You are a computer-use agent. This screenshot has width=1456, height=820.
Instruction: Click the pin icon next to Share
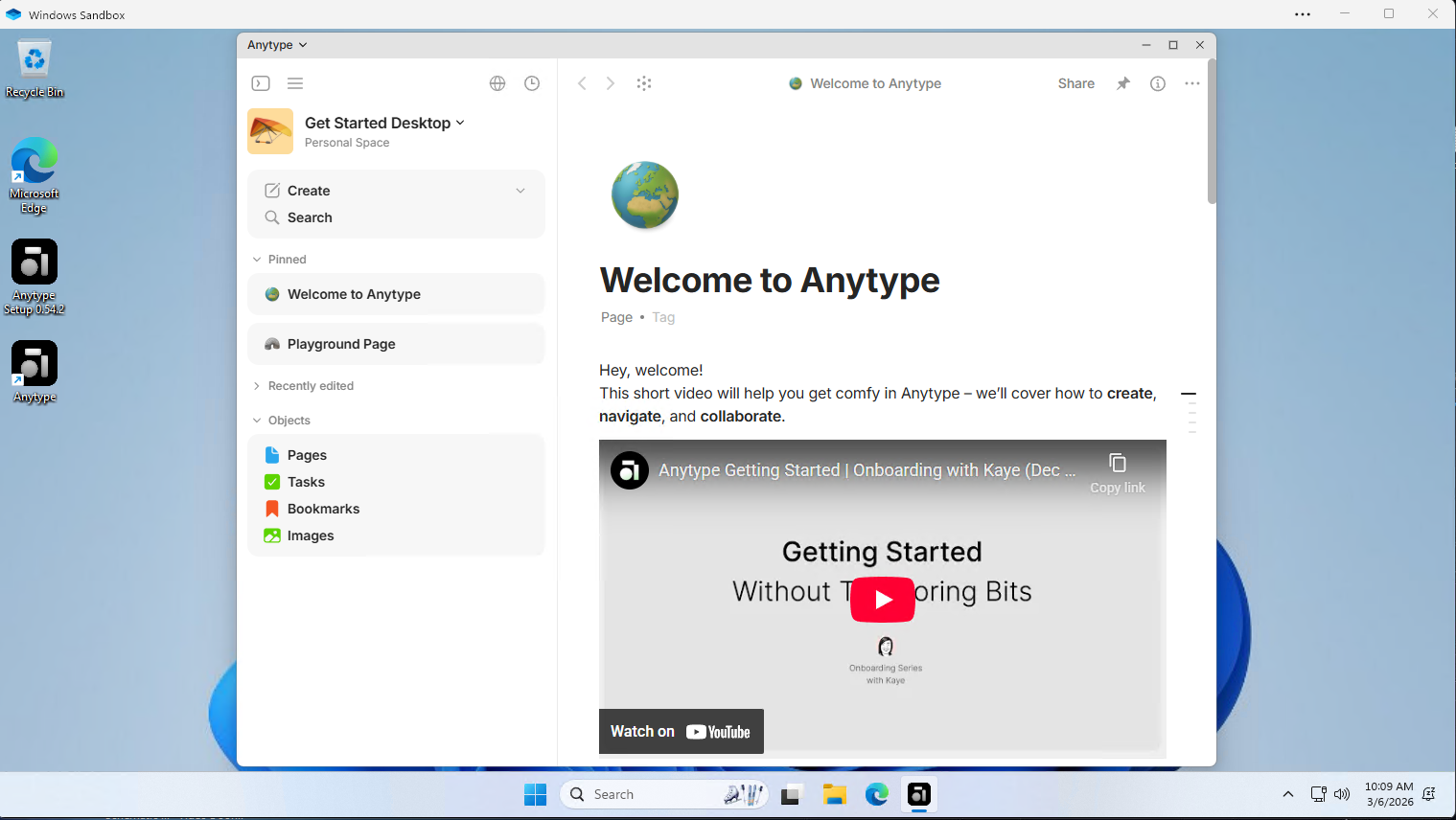[1123, 83]
